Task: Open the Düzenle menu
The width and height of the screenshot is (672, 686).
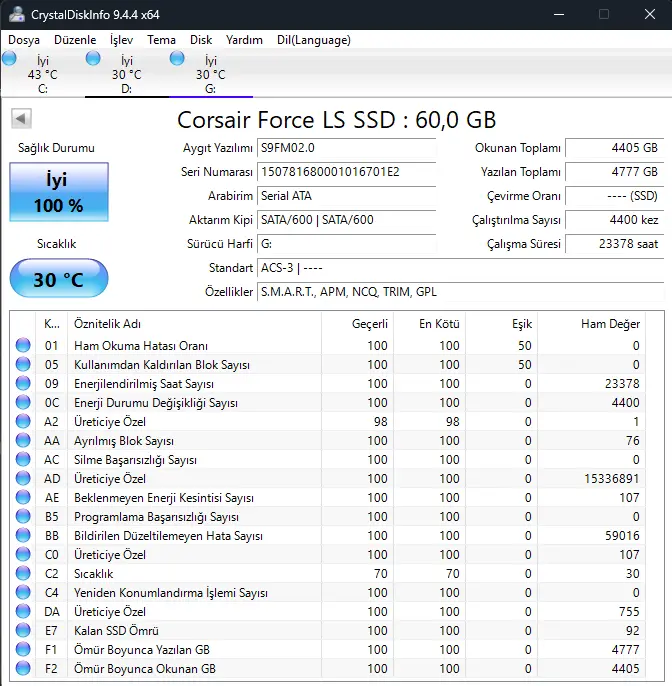Action: pos(75,40)
